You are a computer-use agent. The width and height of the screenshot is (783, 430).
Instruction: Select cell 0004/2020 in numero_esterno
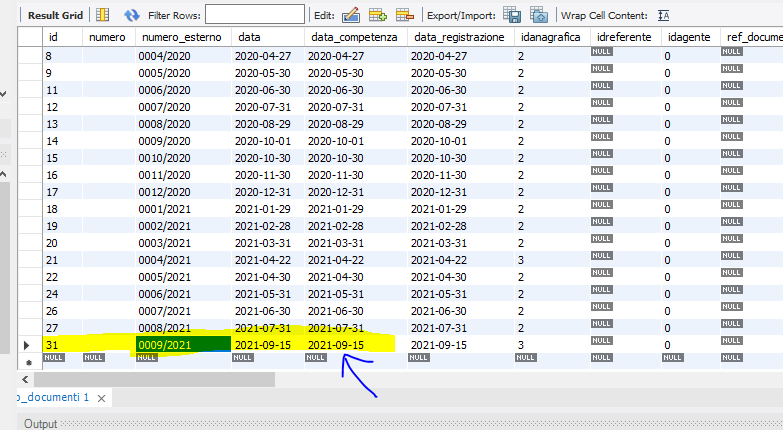183,56
